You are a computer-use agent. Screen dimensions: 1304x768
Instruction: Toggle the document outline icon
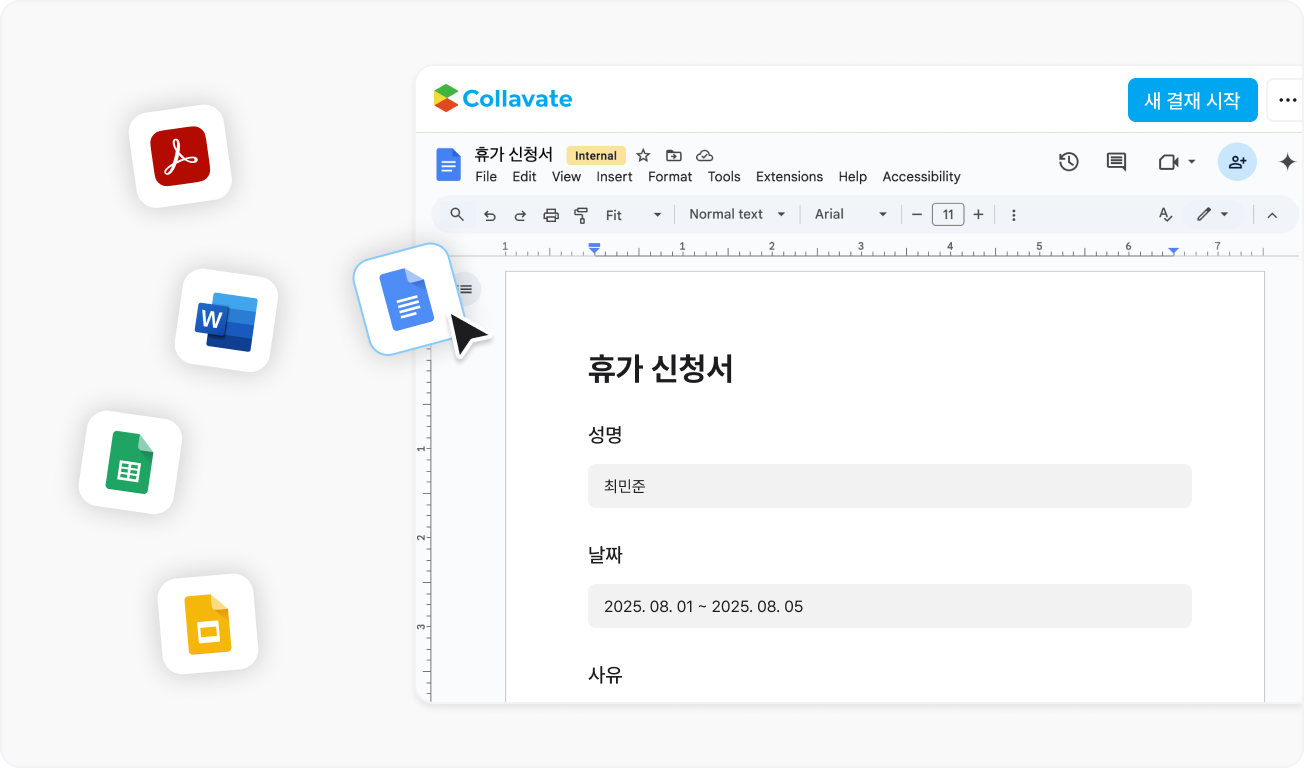pyautogui.click(x=465, y=289)
